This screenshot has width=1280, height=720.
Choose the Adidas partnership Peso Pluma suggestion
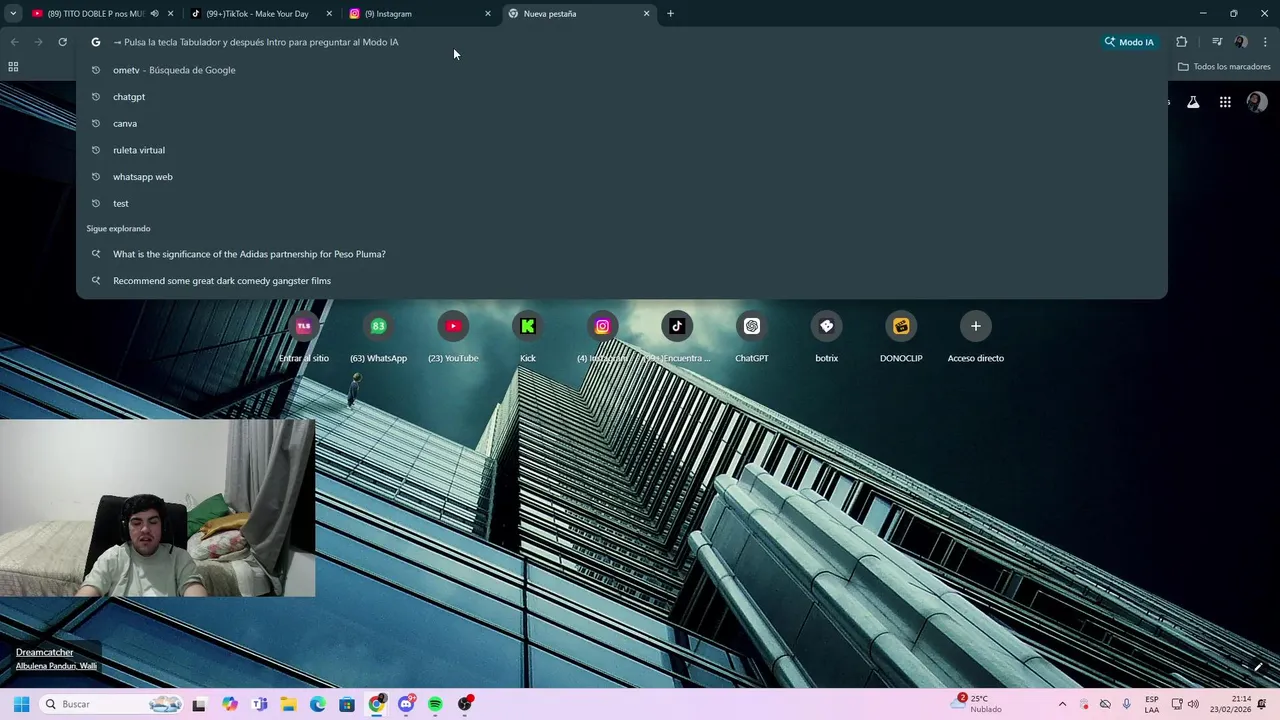(622, 254)
